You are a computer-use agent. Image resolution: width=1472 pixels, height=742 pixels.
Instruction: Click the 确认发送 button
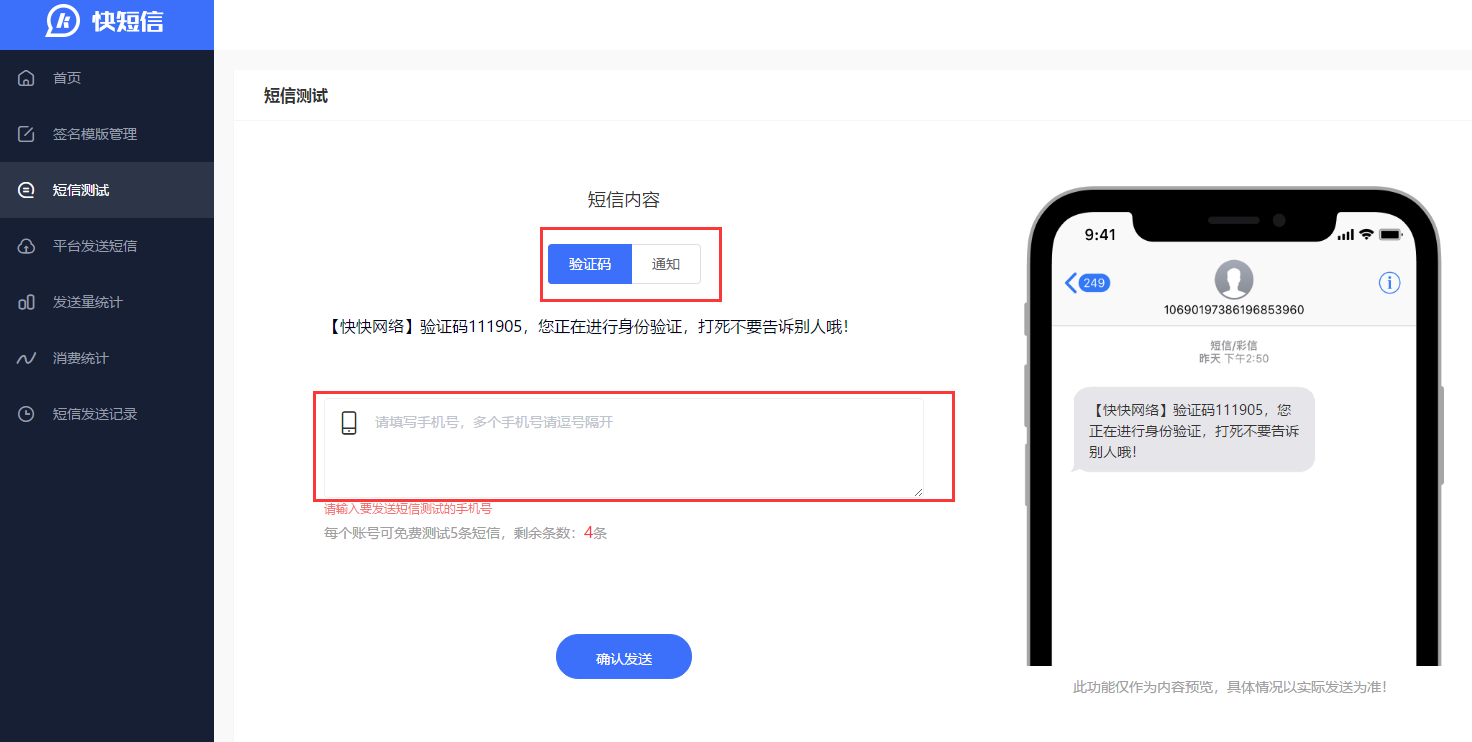pos(624,657)
